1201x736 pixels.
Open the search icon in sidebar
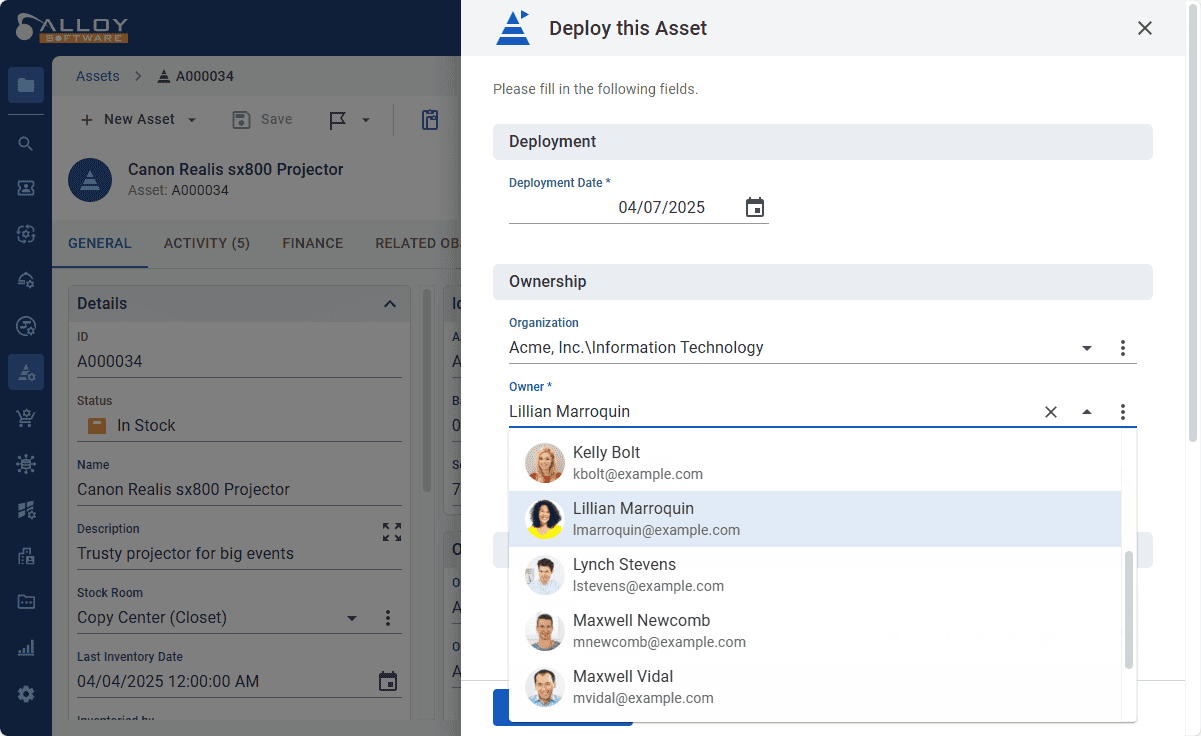26,143
